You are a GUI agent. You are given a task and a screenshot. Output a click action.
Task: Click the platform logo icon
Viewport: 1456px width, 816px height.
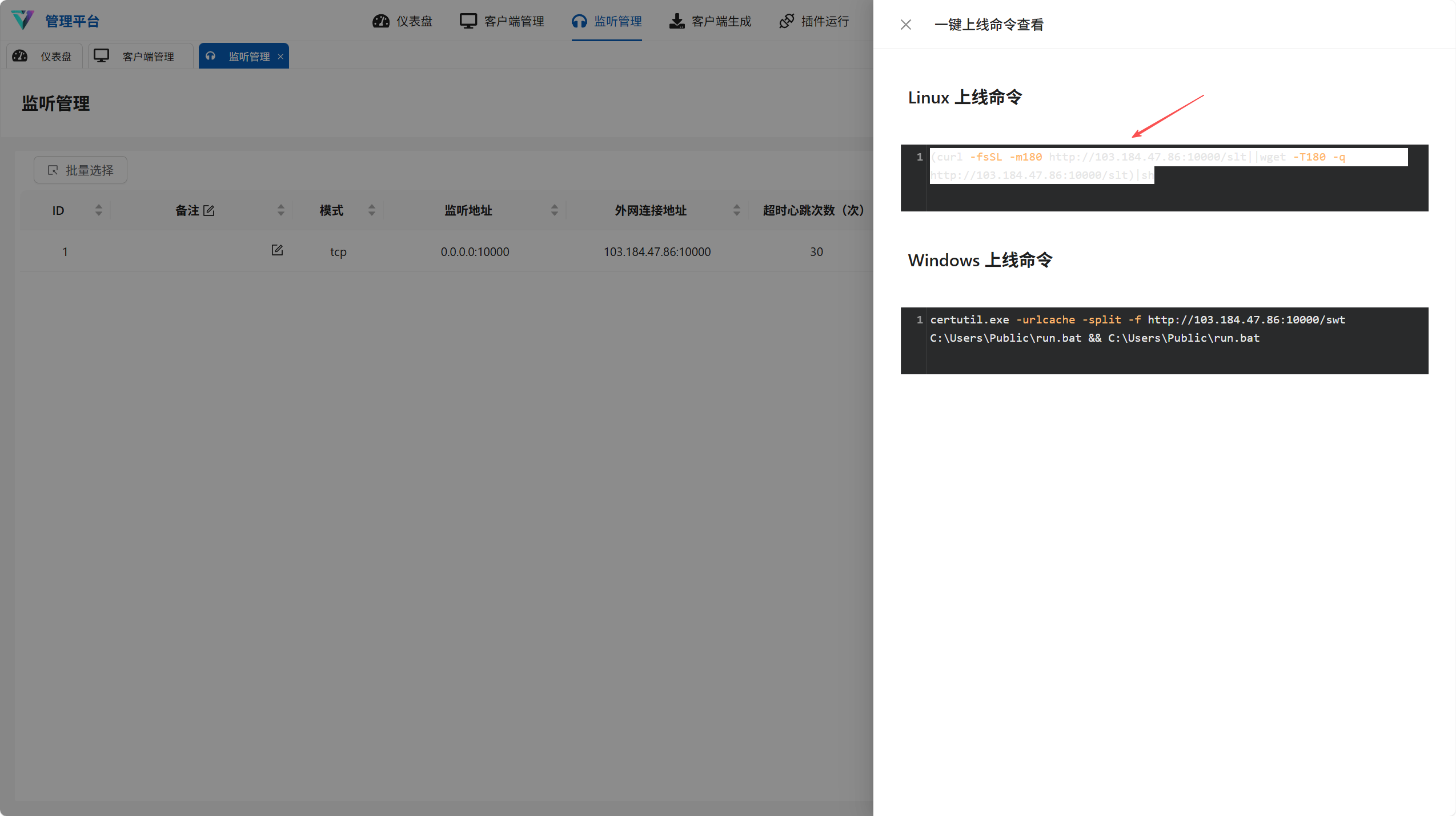[x=23, y=21]
